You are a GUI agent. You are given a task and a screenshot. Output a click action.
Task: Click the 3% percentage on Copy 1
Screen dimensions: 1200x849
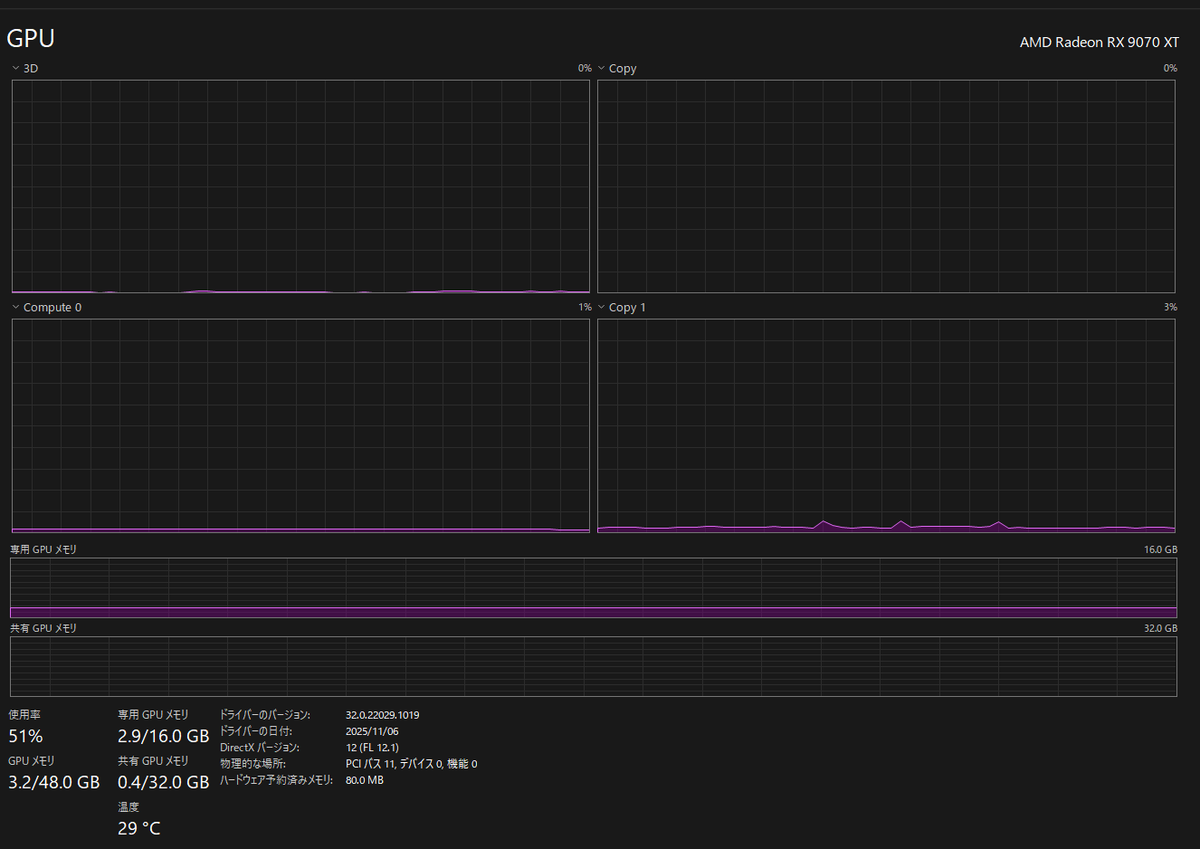tap(1170, 308)
